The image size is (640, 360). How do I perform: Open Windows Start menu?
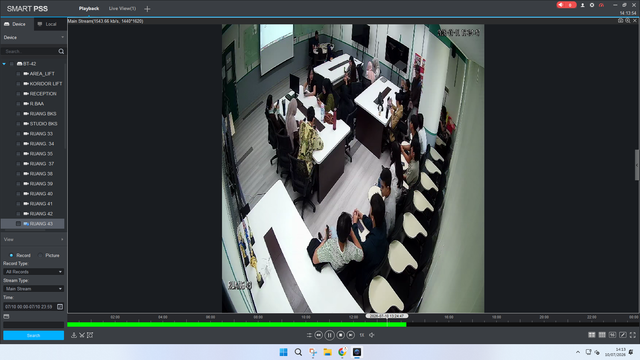283,352
